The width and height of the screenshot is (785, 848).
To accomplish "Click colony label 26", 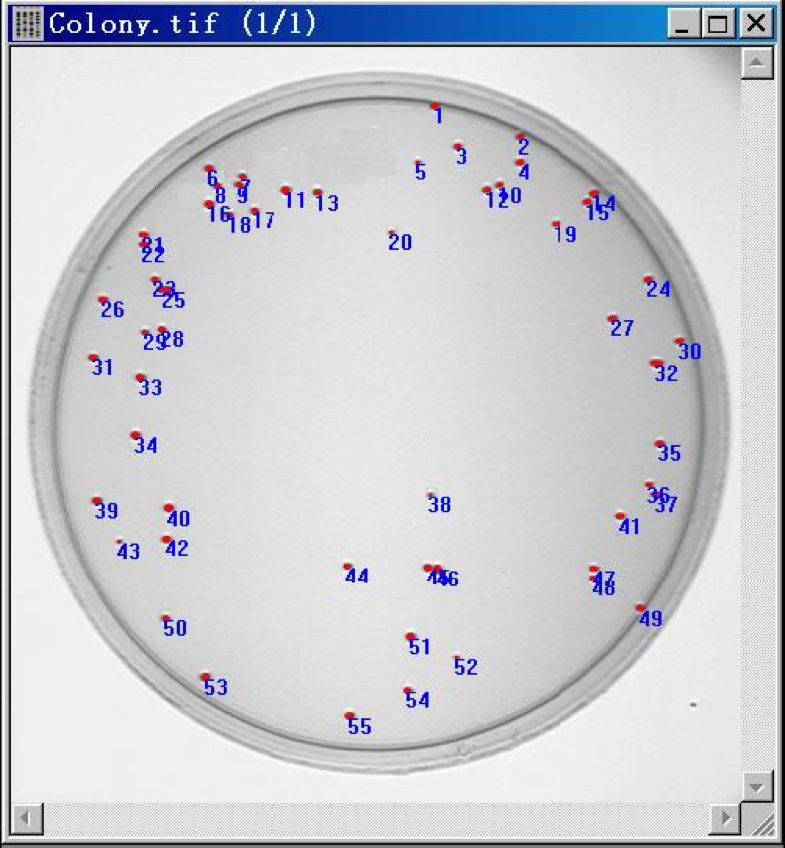I will point(112,309).
